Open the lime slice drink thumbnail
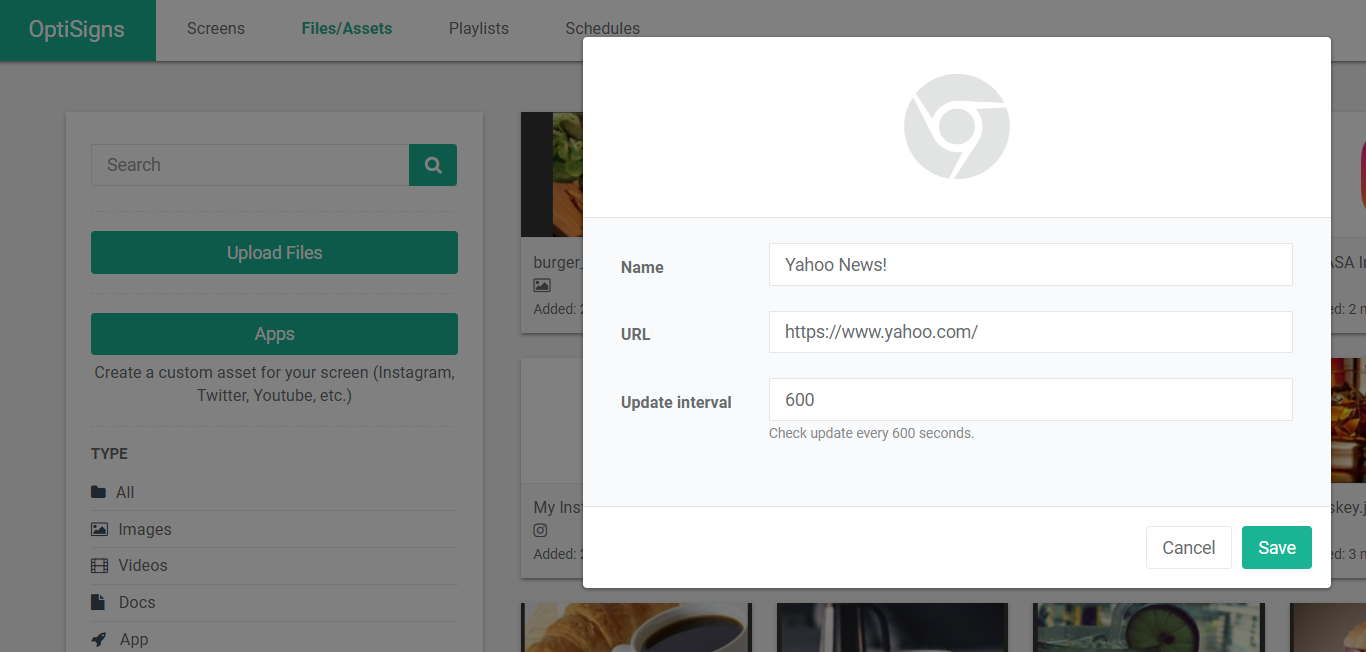 (x=1149, y=627)
